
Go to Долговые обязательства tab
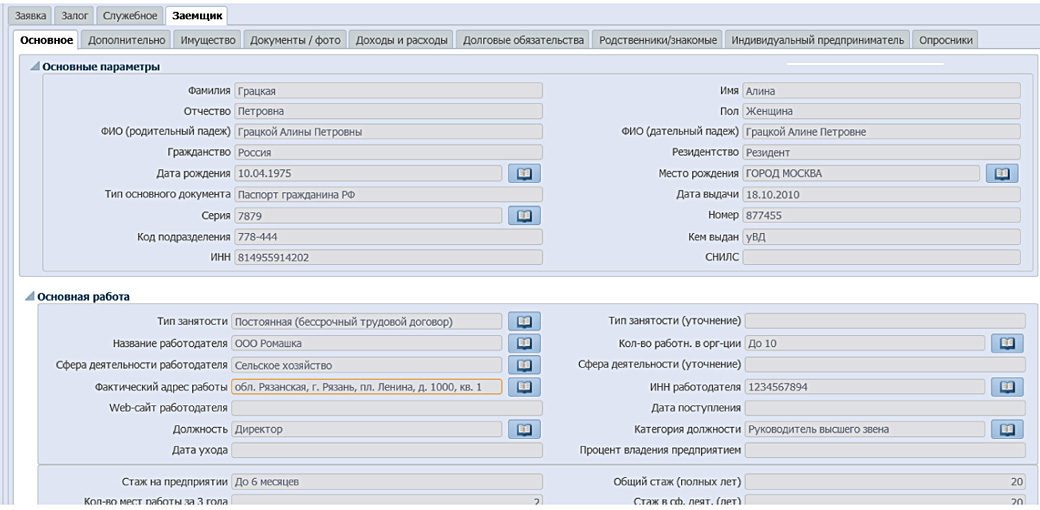click(x=523, y=40)
